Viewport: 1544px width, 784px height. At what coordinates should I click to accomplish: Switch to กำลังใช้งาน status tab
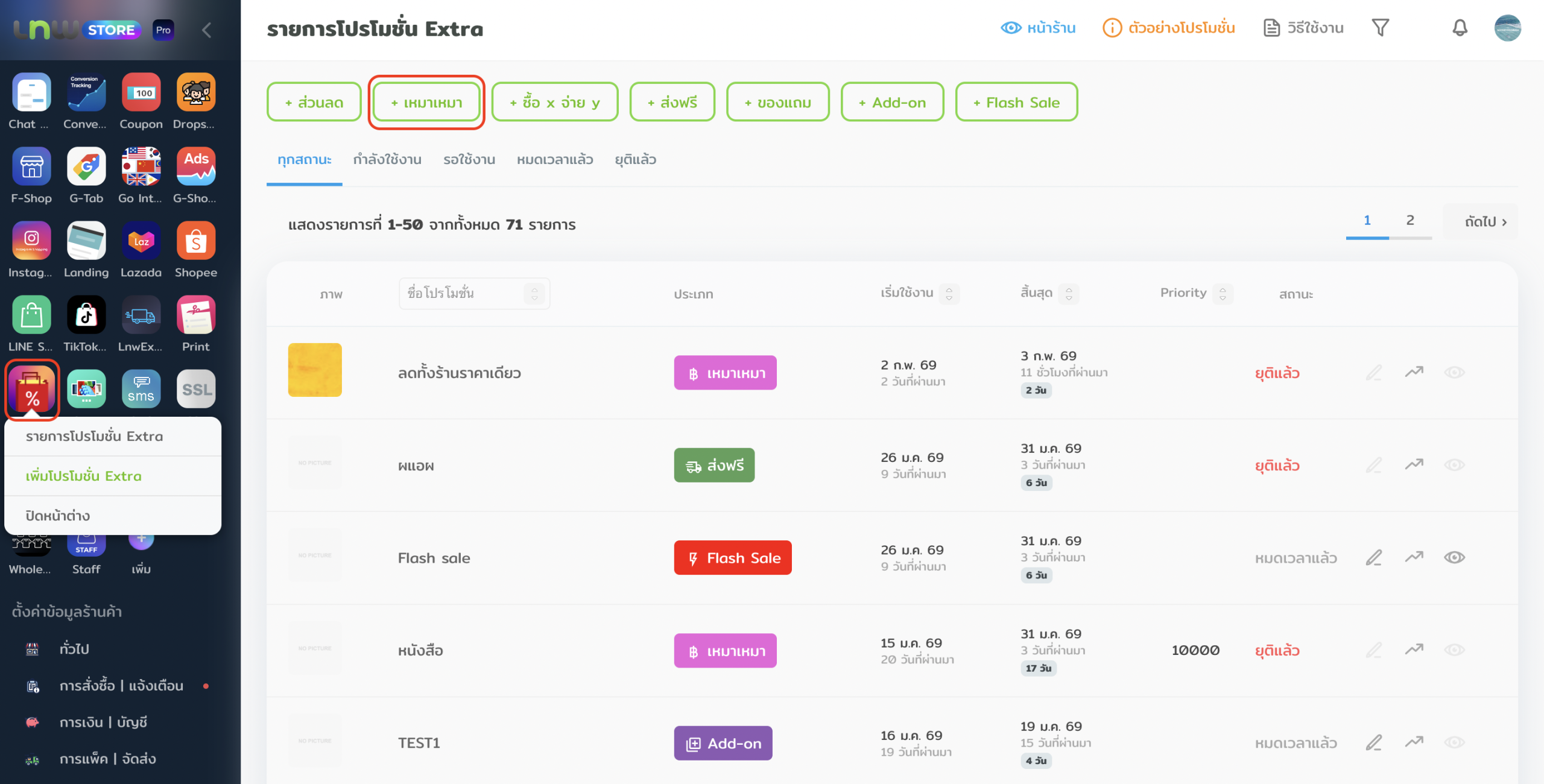[387, 160]
